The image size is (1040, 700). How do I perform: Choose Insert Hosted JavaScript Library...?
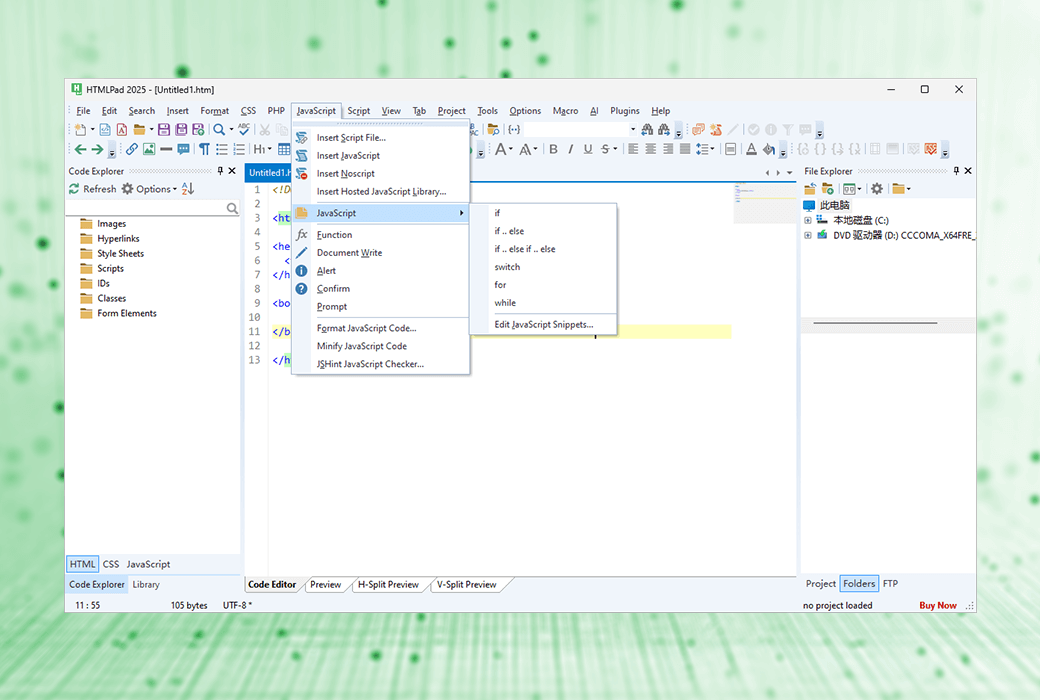tap(381, 191)
